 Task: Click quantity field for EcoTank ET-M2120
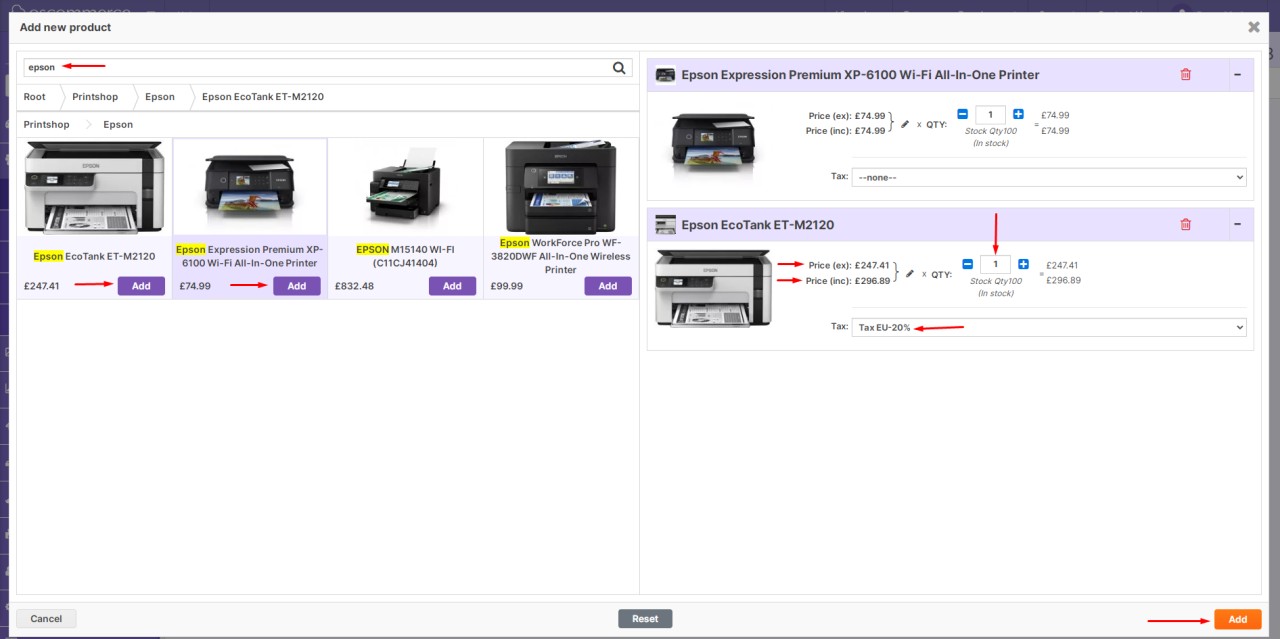[995, 264]
